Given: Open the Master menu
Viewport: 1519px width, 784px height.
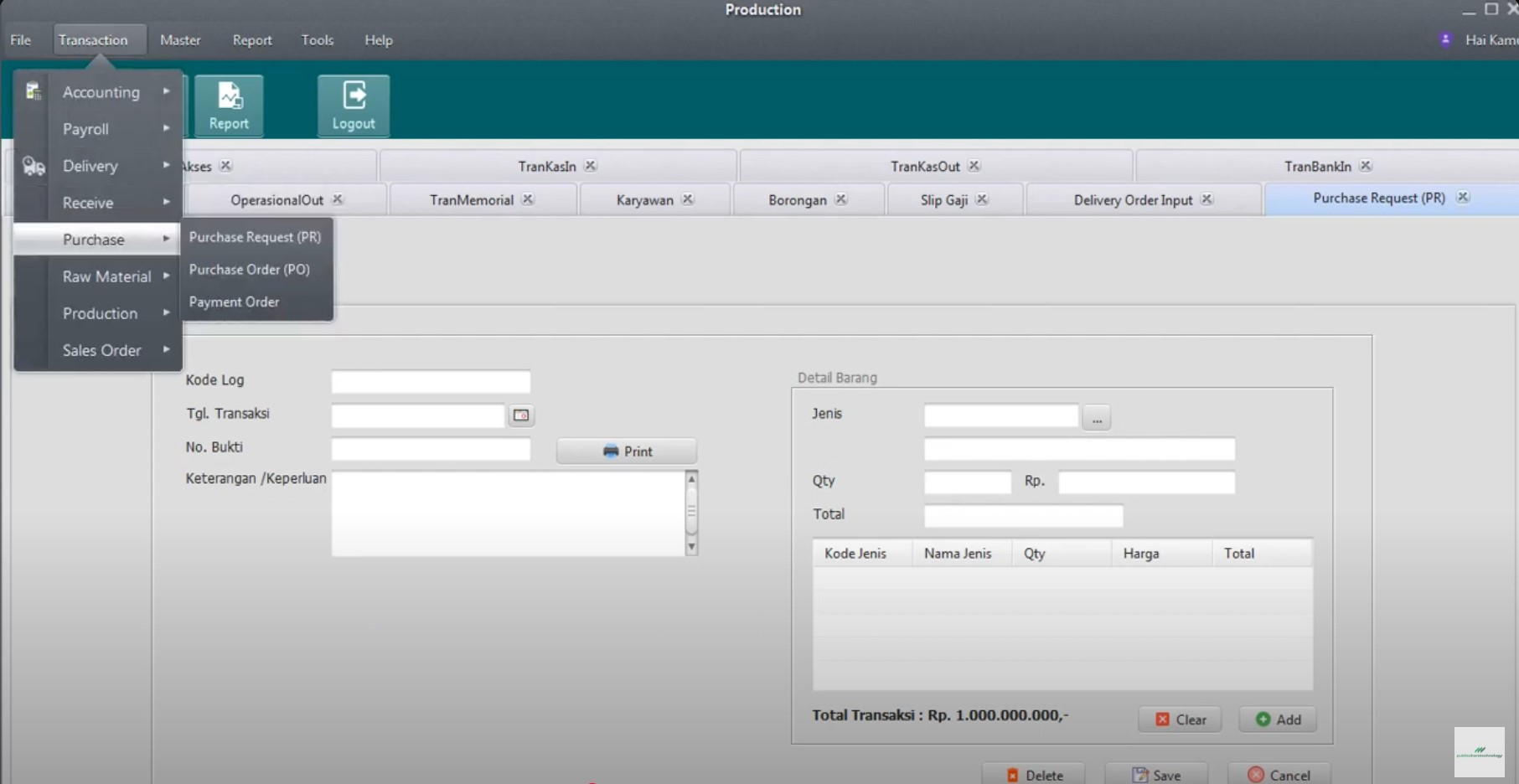Looking at the screenshot, I should coord(180,40).
